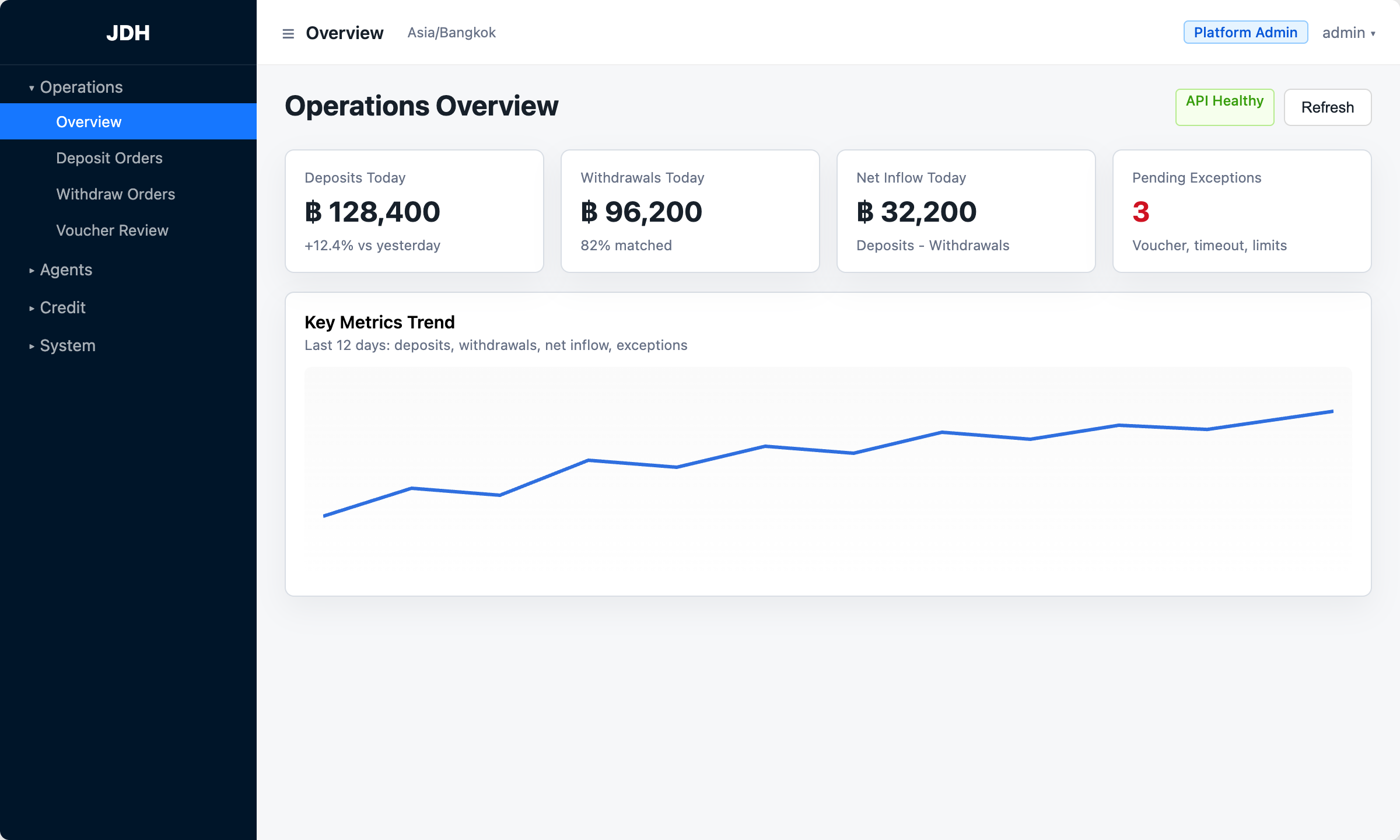Click the API Healthy status badge
The width and height of the screenshot is (1400, 840).
click(1224, 107)
